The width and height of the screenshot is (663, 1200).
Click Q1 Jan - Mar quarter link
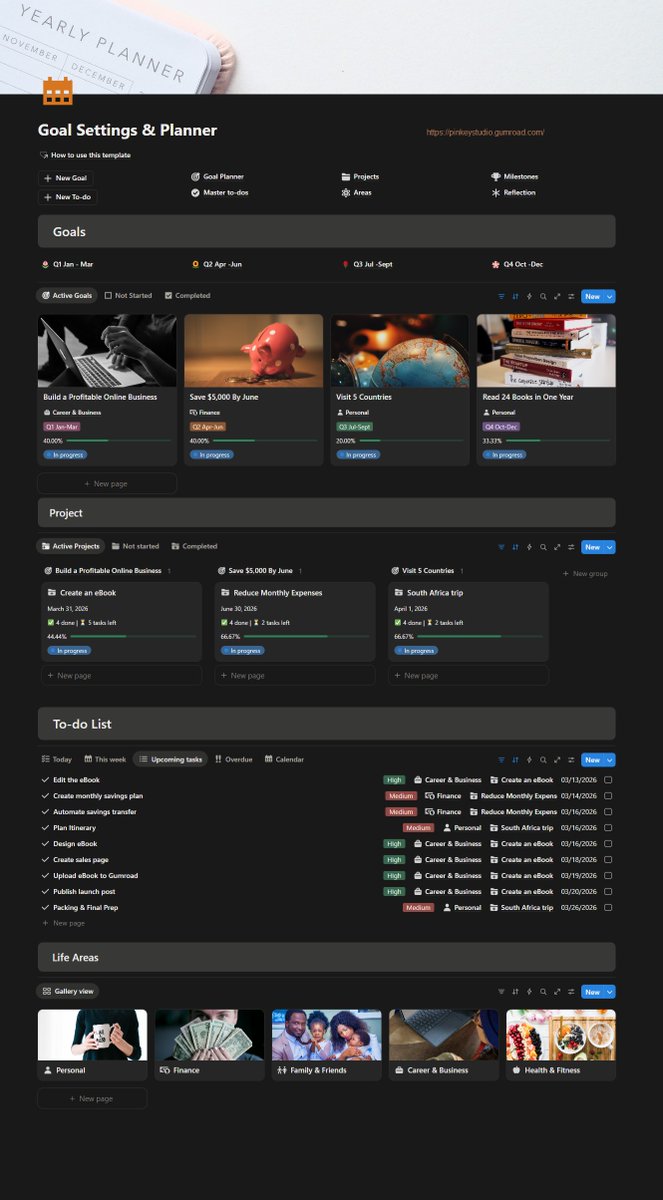tap(67, 265)
